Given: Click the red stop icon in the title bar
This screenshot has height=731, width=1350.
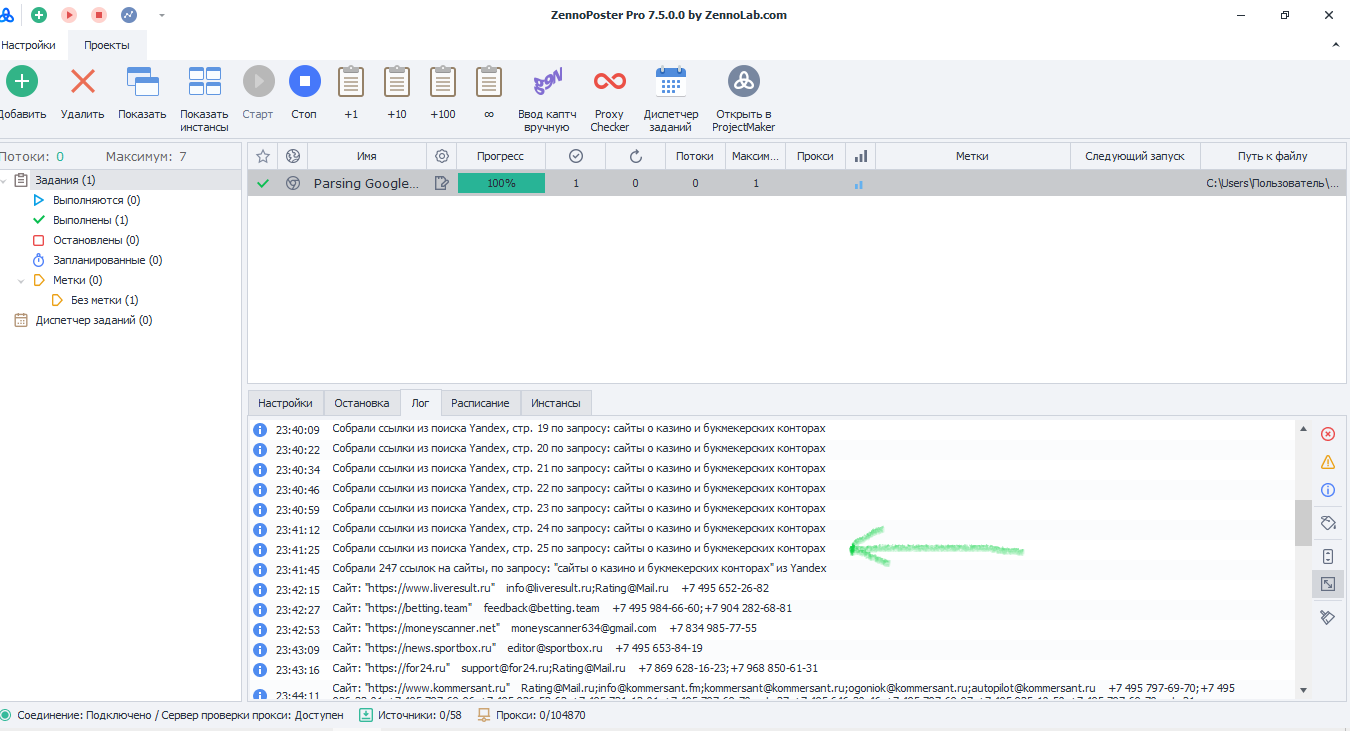Looking at the screenshot, I should [99, 15].
